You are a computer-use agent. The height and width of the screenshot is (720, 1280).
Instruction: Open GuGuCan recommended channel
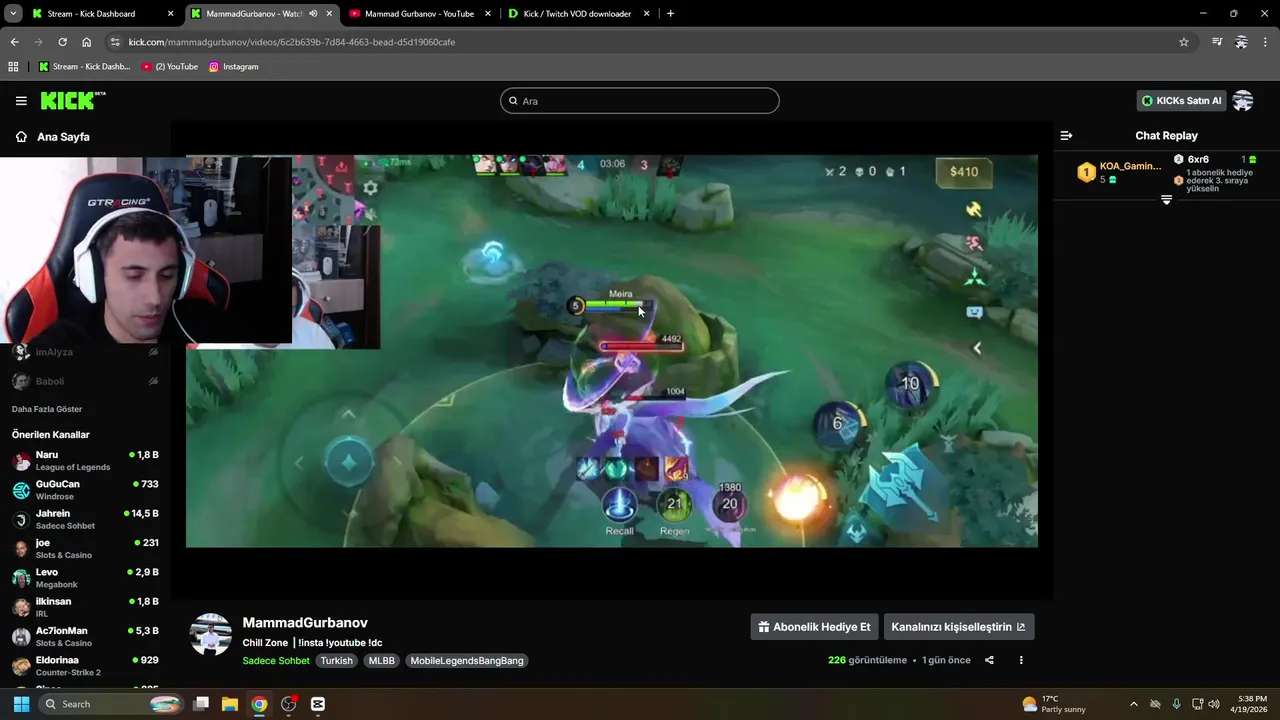[85, 490]
